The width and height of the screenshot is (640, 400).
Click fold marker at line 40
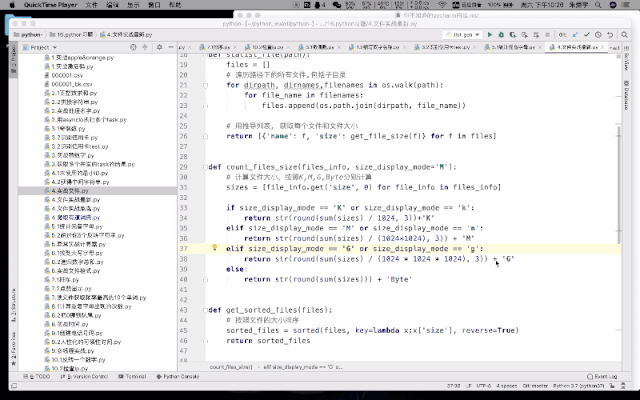coord(205,280)
